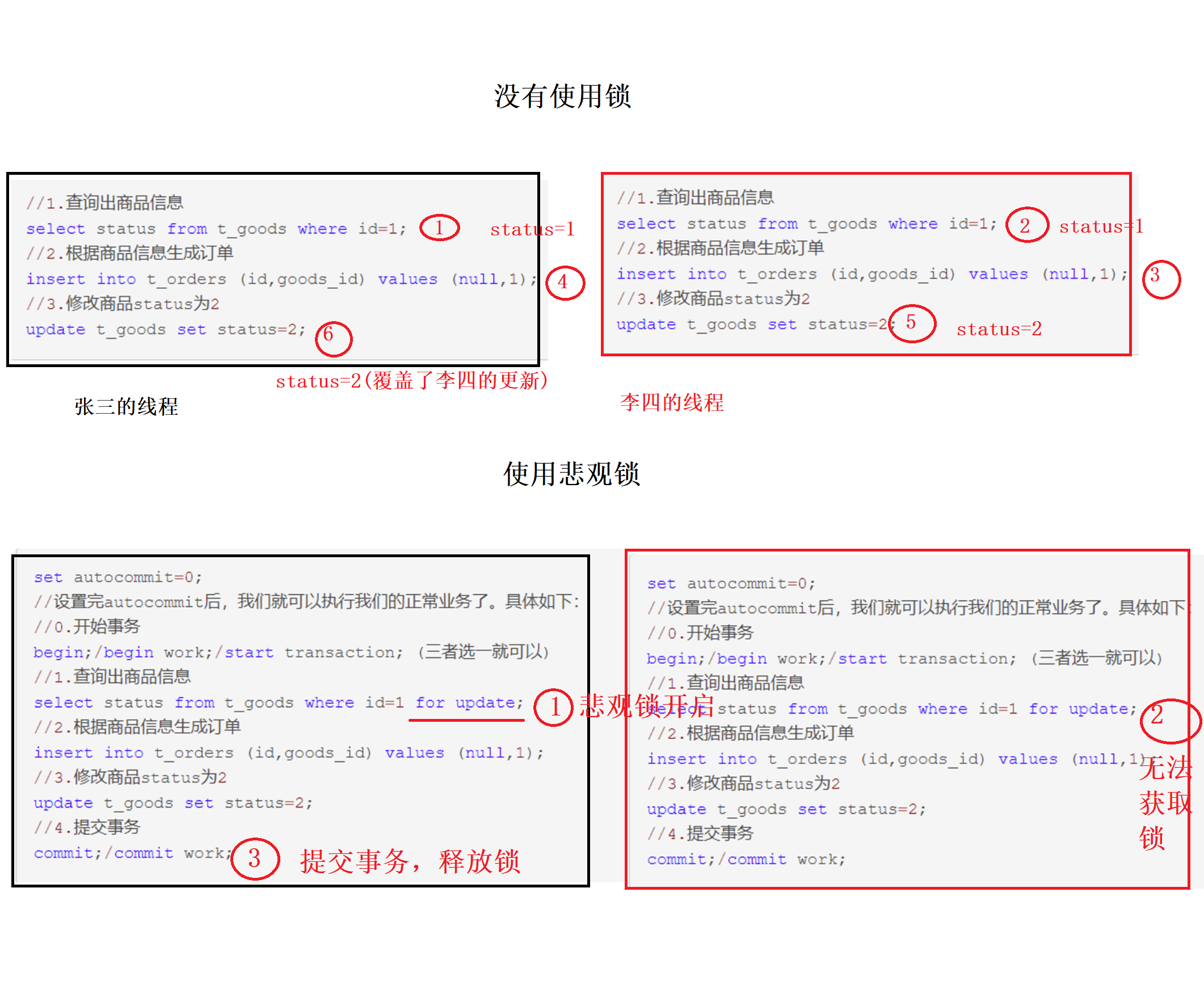
Task: Click set autocommit=0; in black pessimistic-lock box
Action: pos(118,577)
